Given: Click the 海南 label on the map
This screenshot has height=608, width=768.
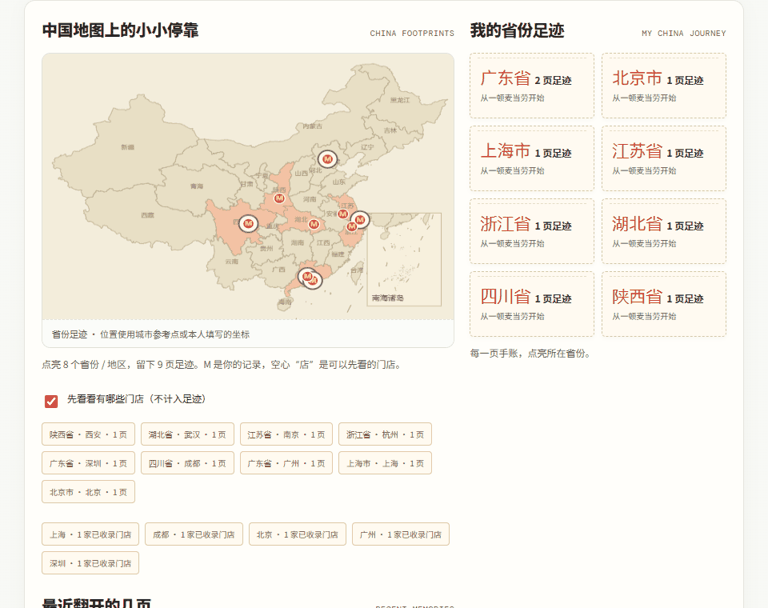Looking at the screenshot, I should tap(285, 302).
